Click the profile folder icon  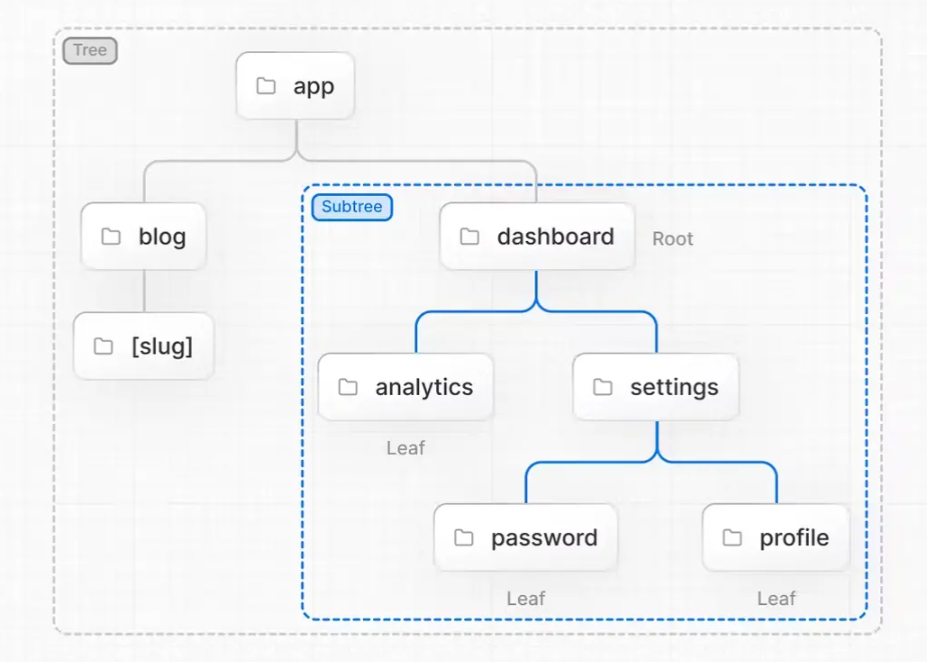click(733, 538)
